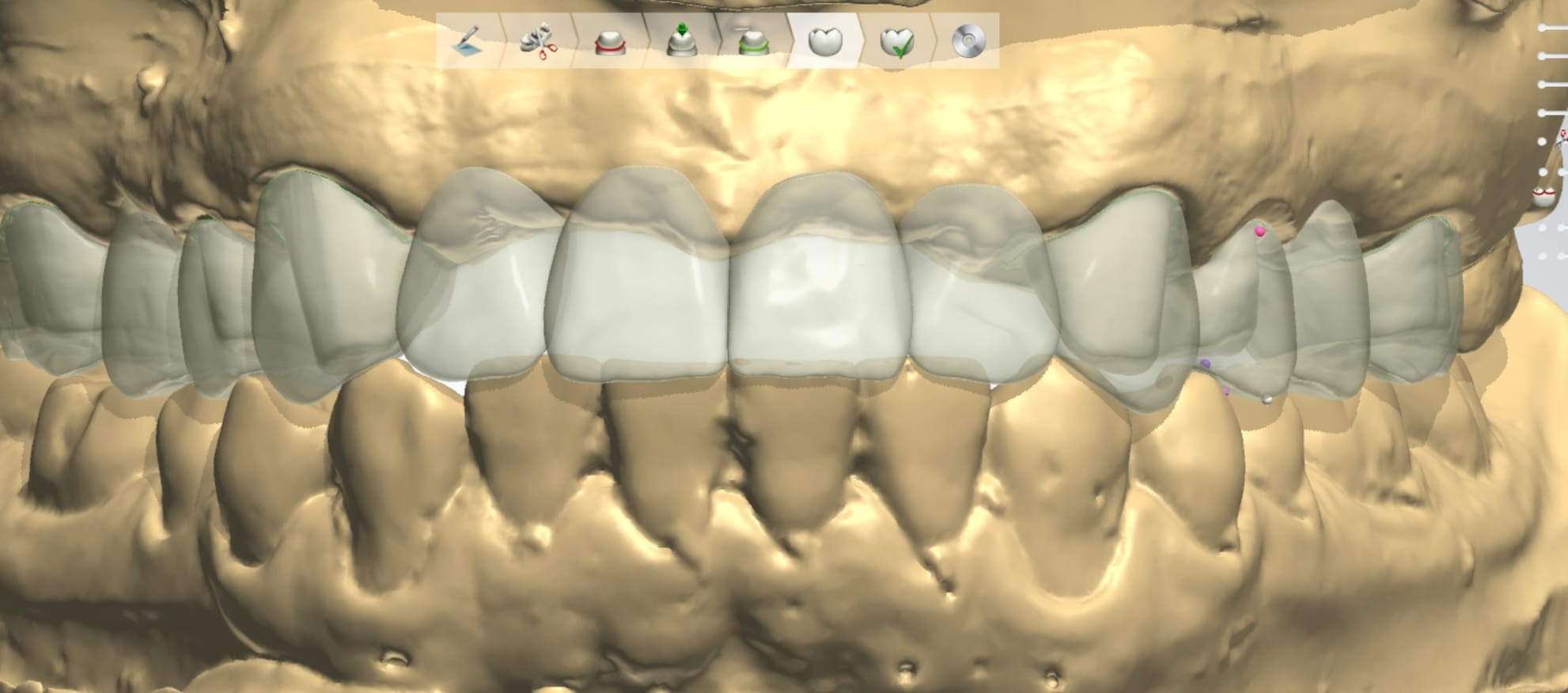1568x693 pixels.
Task: Click the small paired-teeth icon at right edge
Action: coord(1544,196)
